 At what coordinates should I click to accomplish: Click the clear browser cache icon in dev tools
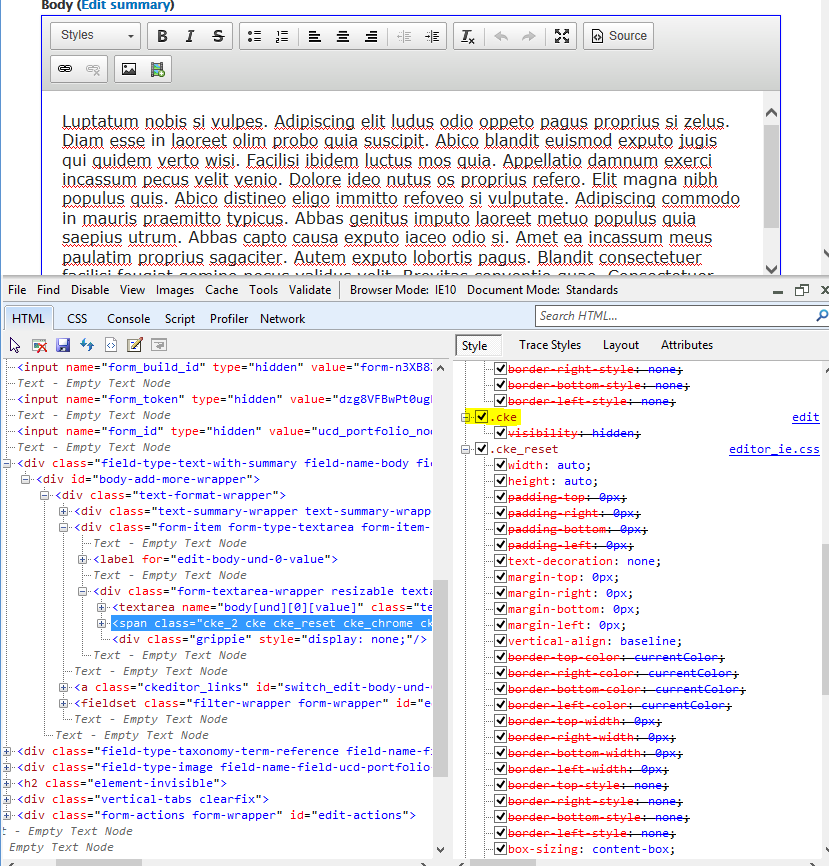point(39,345)
